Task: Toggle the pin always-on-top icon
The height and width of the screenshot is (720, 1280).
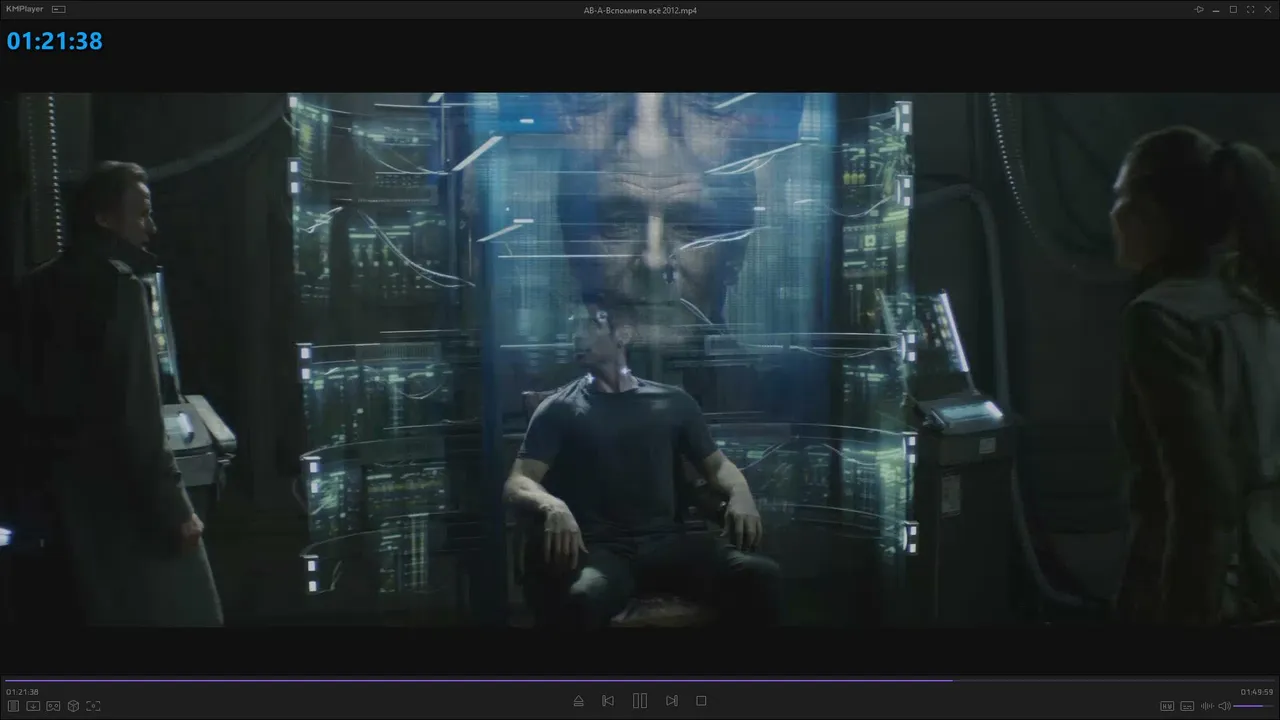Action: [1199, 9]
